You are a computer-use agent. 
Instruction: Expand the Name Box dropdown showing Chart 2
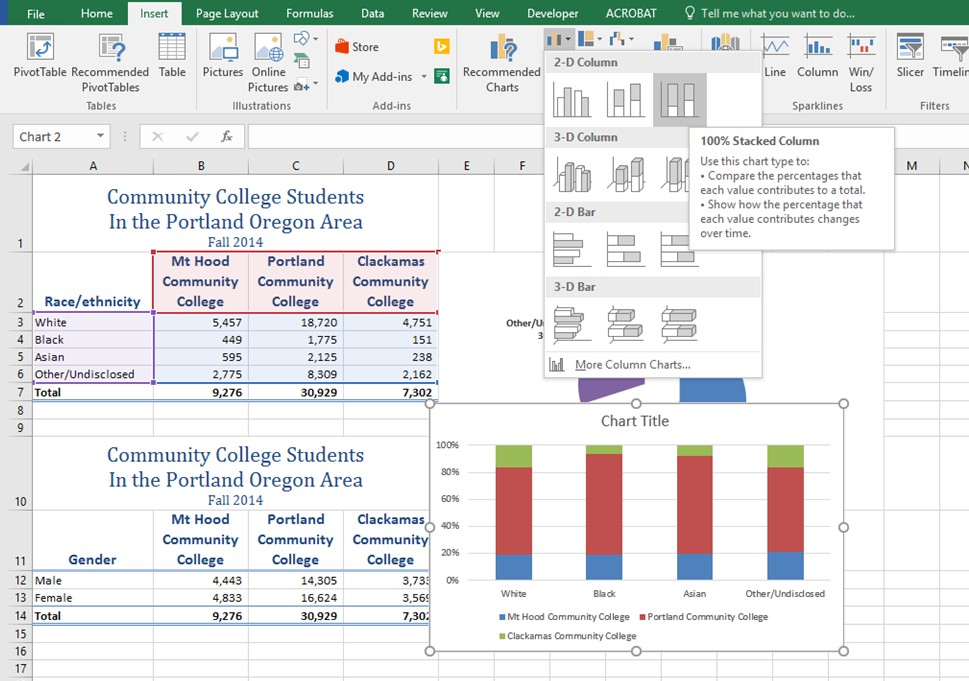coord(100,136)
